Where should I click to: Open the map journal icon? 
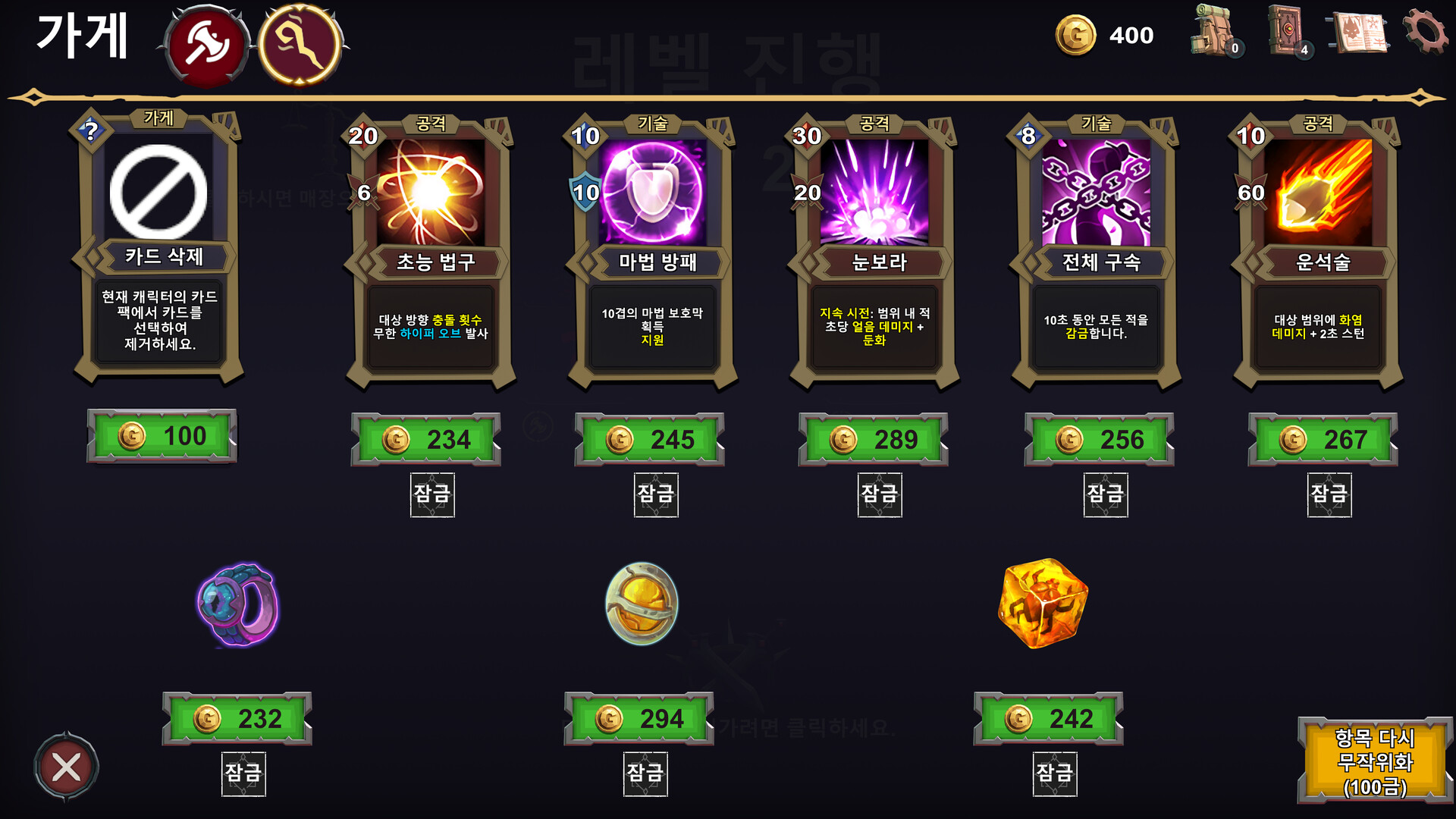1359,33
